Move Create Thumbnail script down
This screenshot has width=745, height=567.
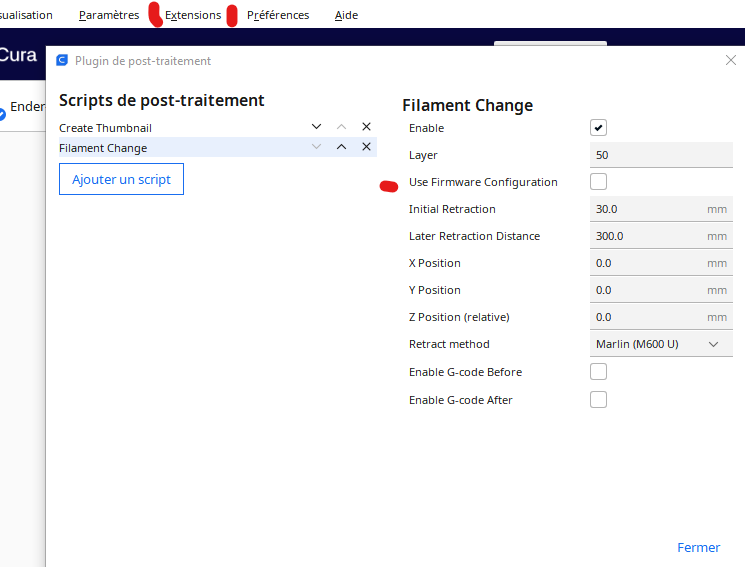tap(317, 127)
